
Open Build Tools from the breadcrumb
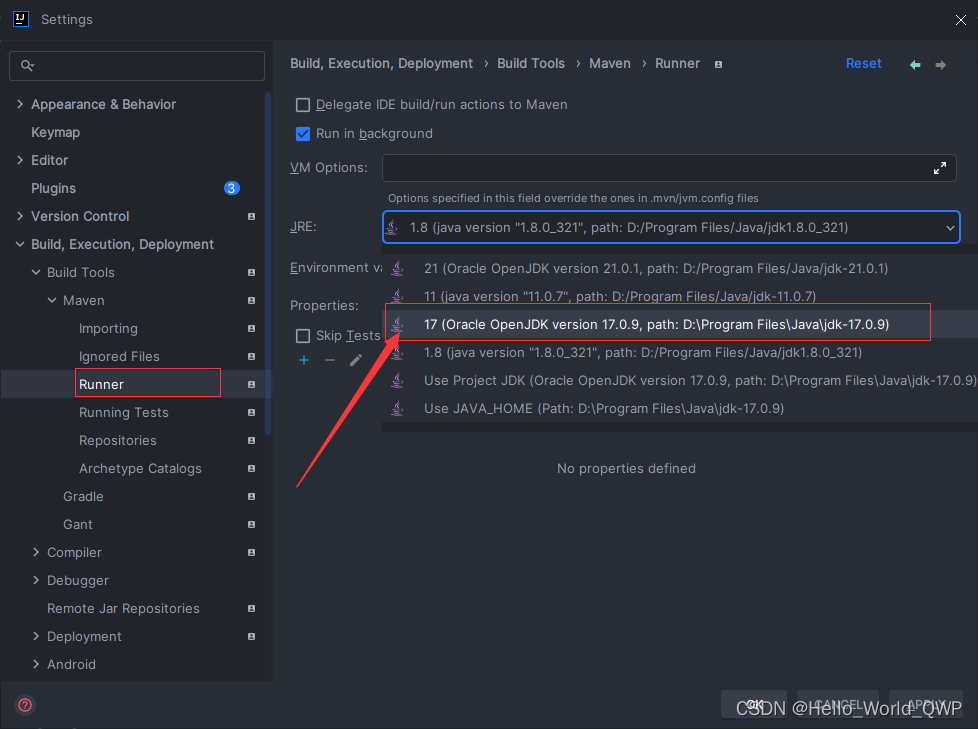(531, 63)
